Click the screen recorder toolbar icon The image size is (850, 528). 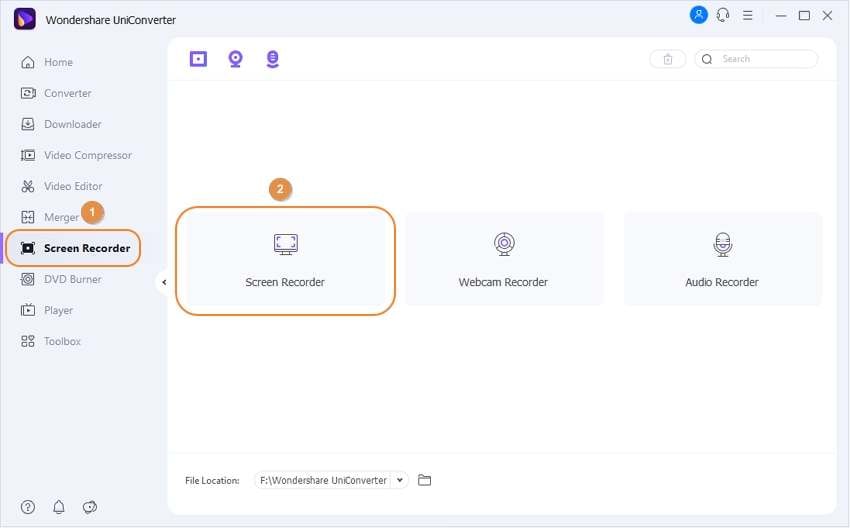(198, 59)
